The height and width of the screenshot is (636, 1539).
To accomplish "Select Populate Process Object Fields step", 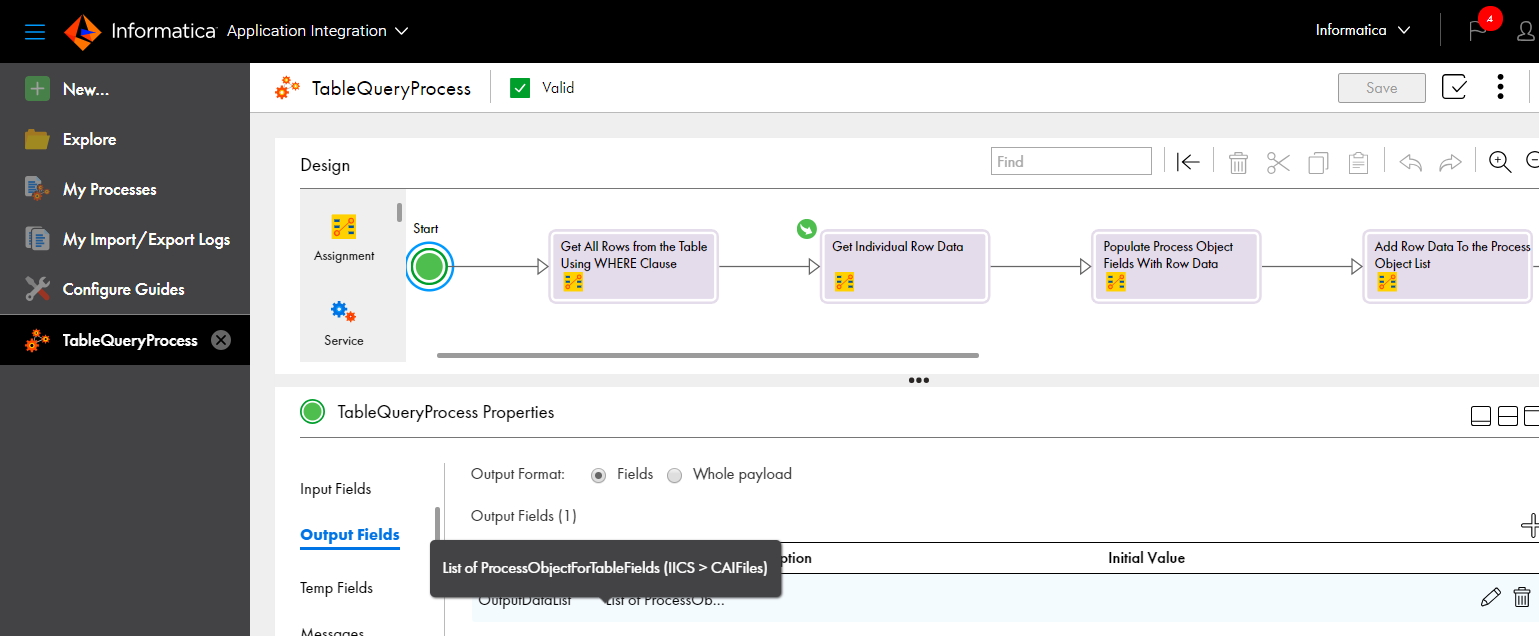I will tap(1176, 266).
